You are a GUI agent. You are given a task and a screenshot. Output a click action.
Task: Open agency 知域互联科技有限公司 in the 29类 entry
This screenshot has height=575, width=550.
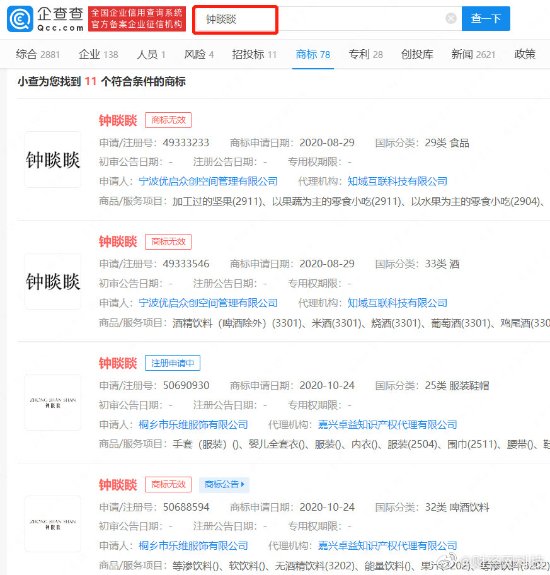coord(397,181)
